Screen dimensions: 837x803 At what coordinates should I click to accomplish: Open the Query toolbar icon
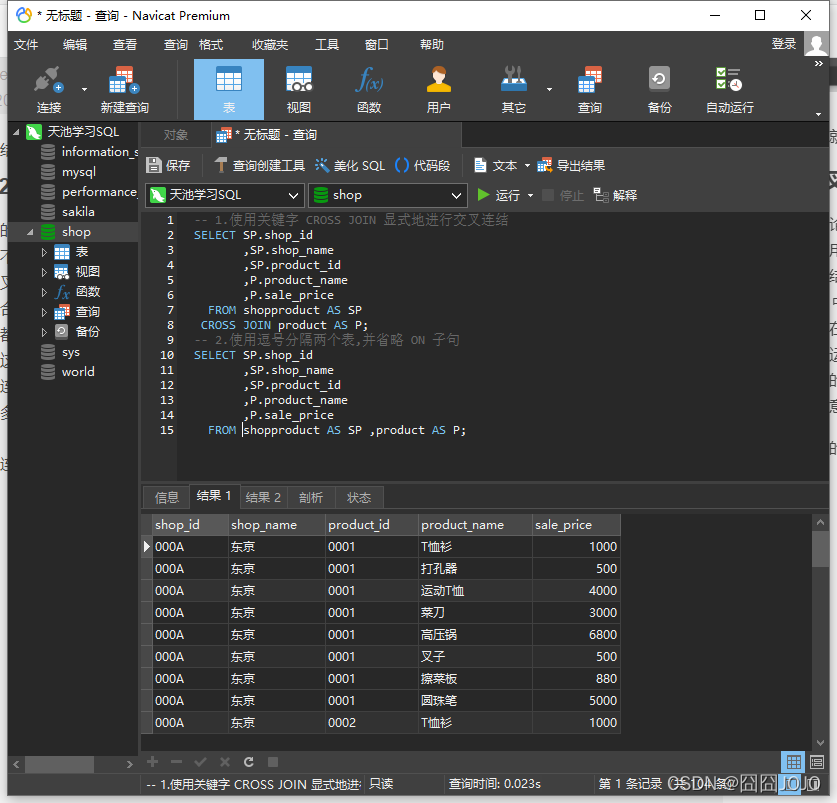point(589,90)
